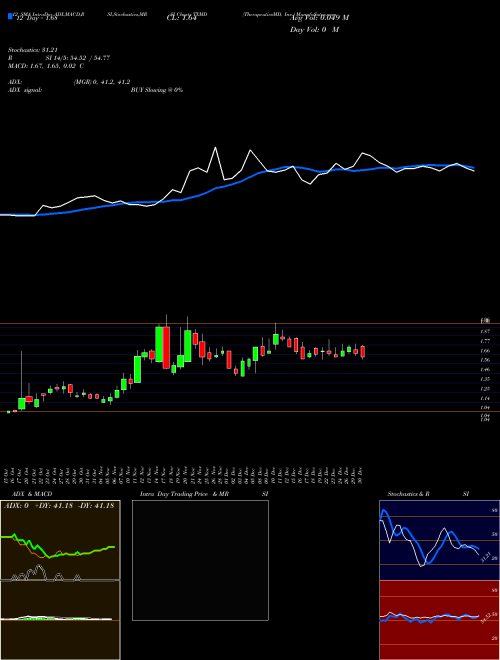The width and height of the screenshot is (500, 660).
Task: Click the highest peak of the white price line
Action: [215, 148]
